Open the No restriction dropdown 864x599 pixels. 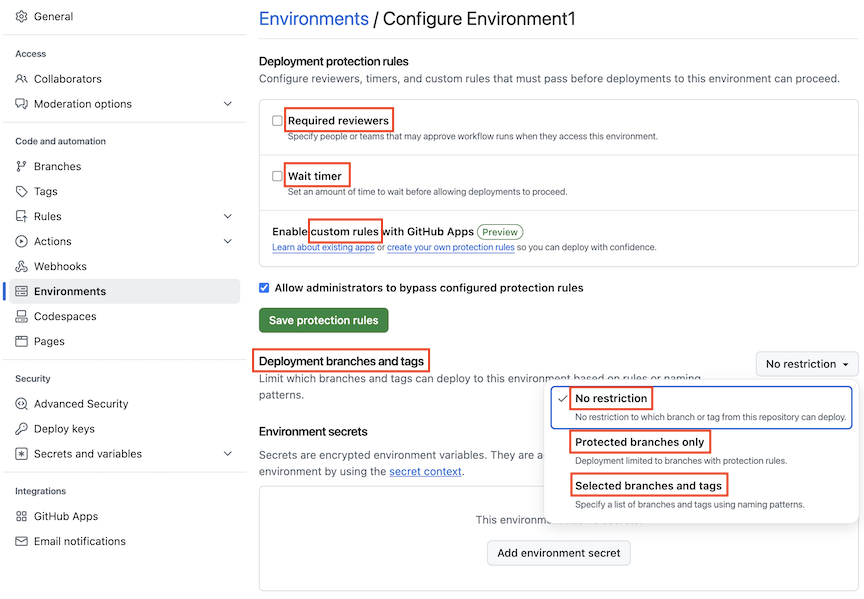point(806,363)
